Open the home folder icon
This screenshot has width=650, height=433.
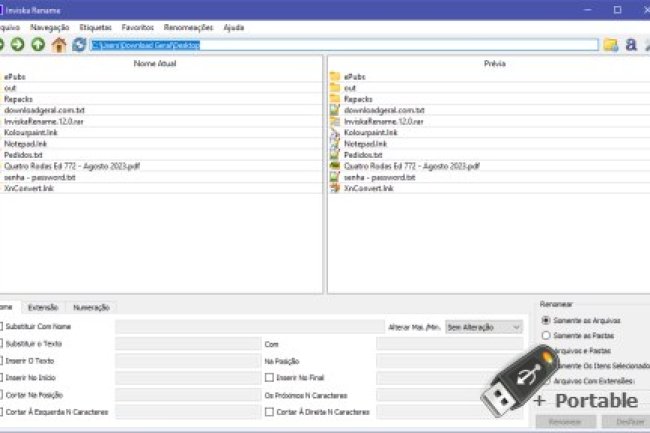[x=59, y=44]
